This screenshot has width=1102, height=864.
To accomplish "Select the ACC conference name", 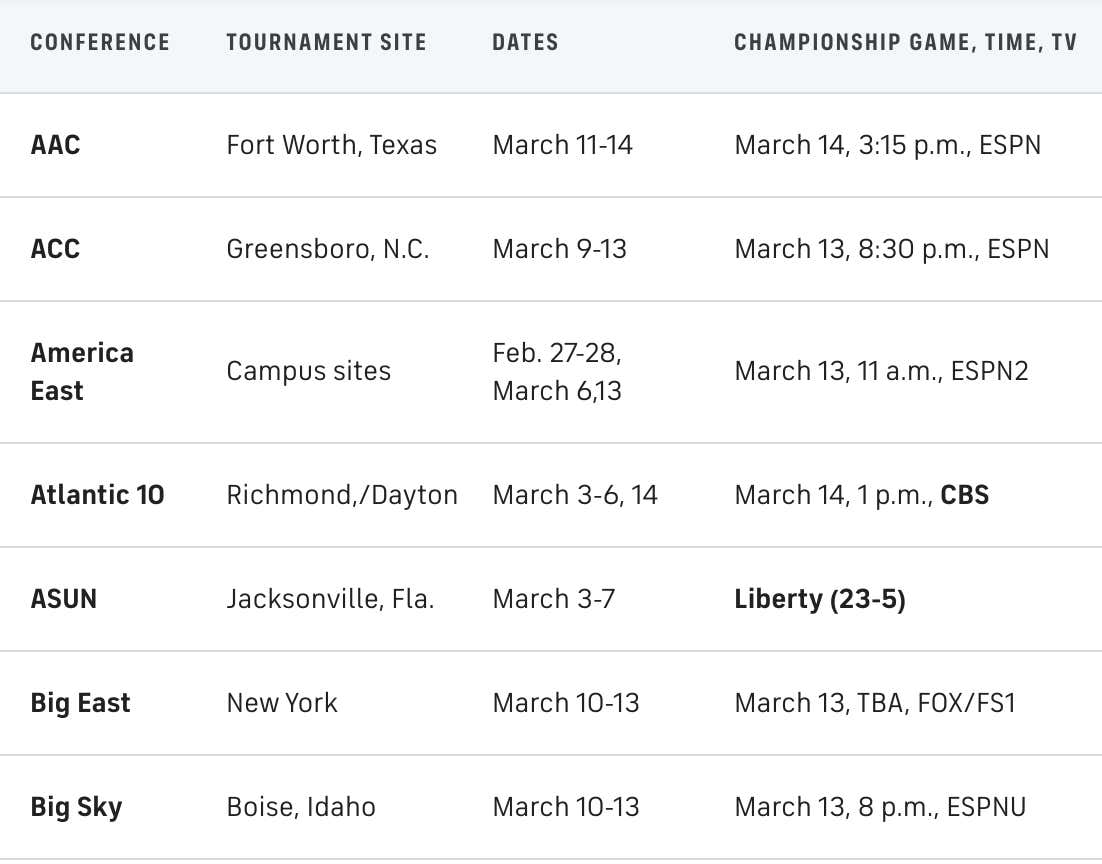I will pyautogui.click(x=56, y=249).
